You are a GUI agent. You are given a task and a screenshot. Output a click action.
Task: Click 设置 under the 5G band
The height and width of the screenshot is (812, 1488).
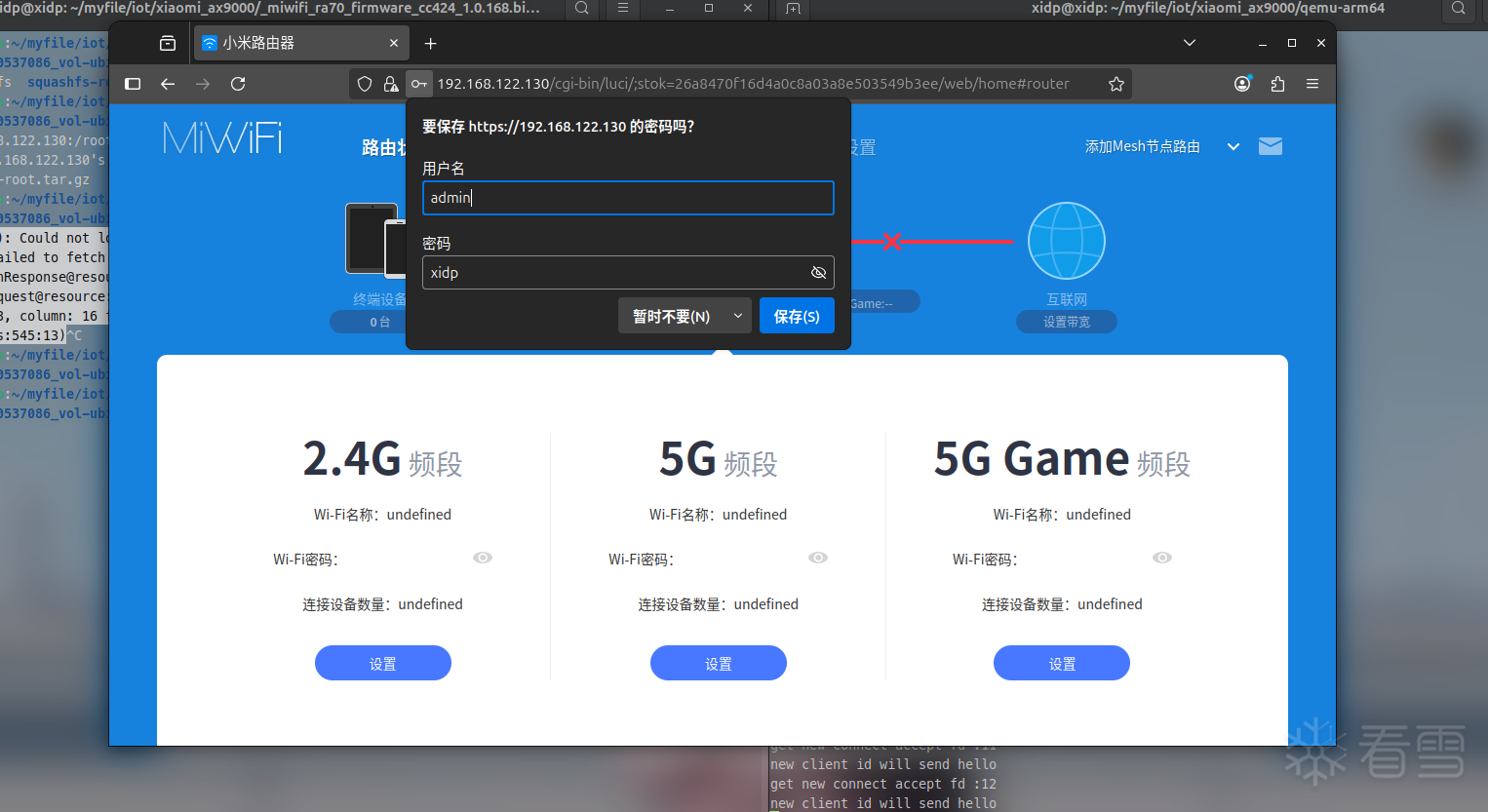(x=719, y=663)
